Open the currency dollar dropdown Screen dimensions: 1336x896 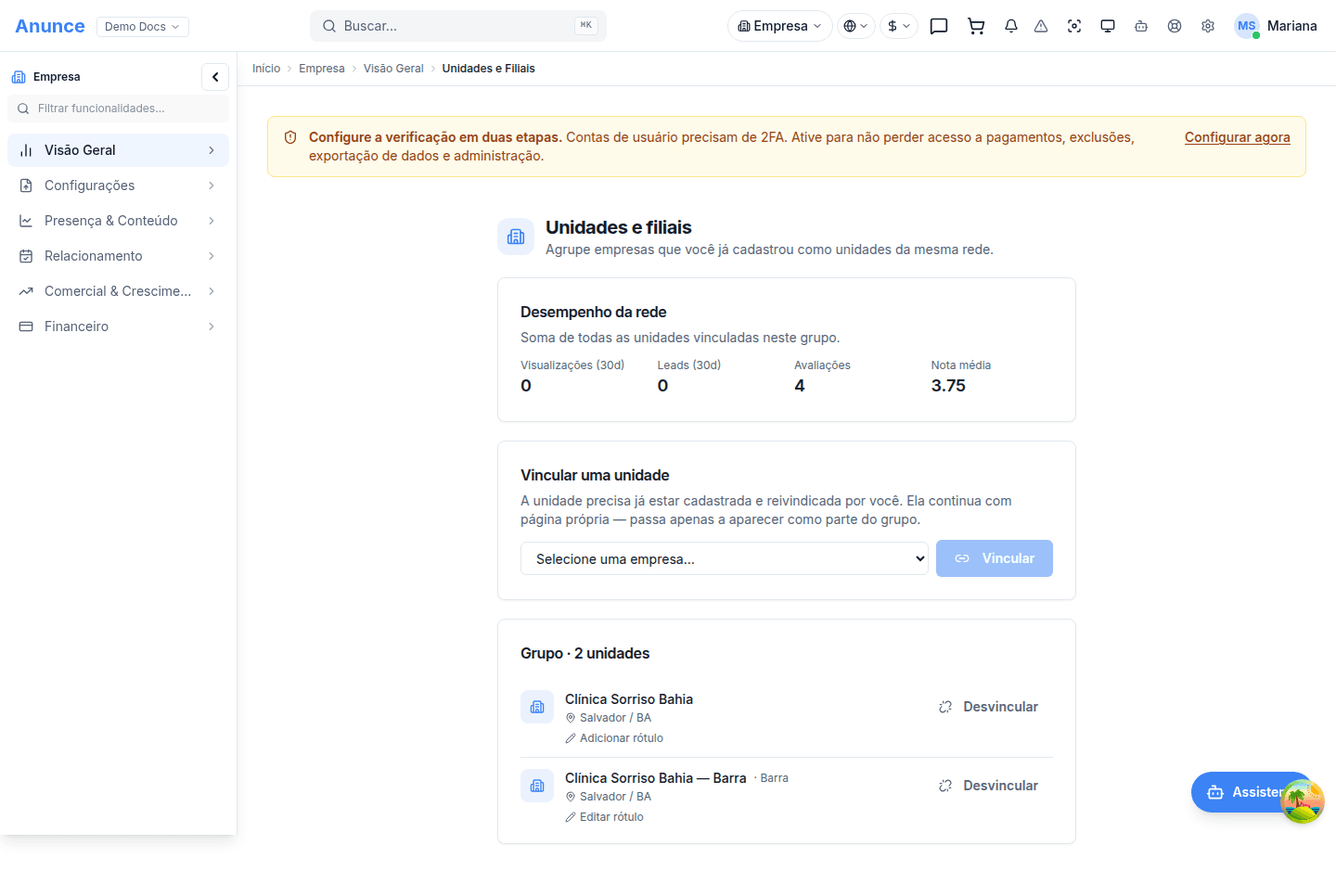point(898,26)
